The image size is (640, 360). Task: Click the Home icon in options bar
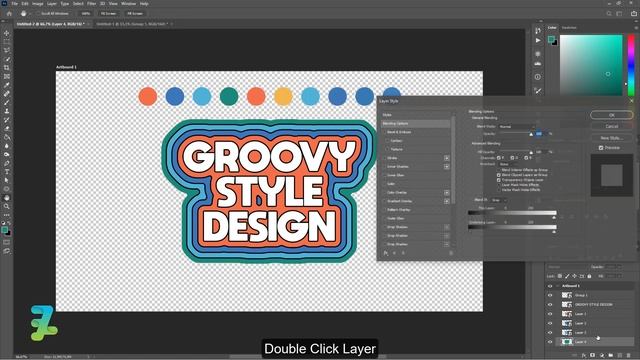(x=9, y=13)
